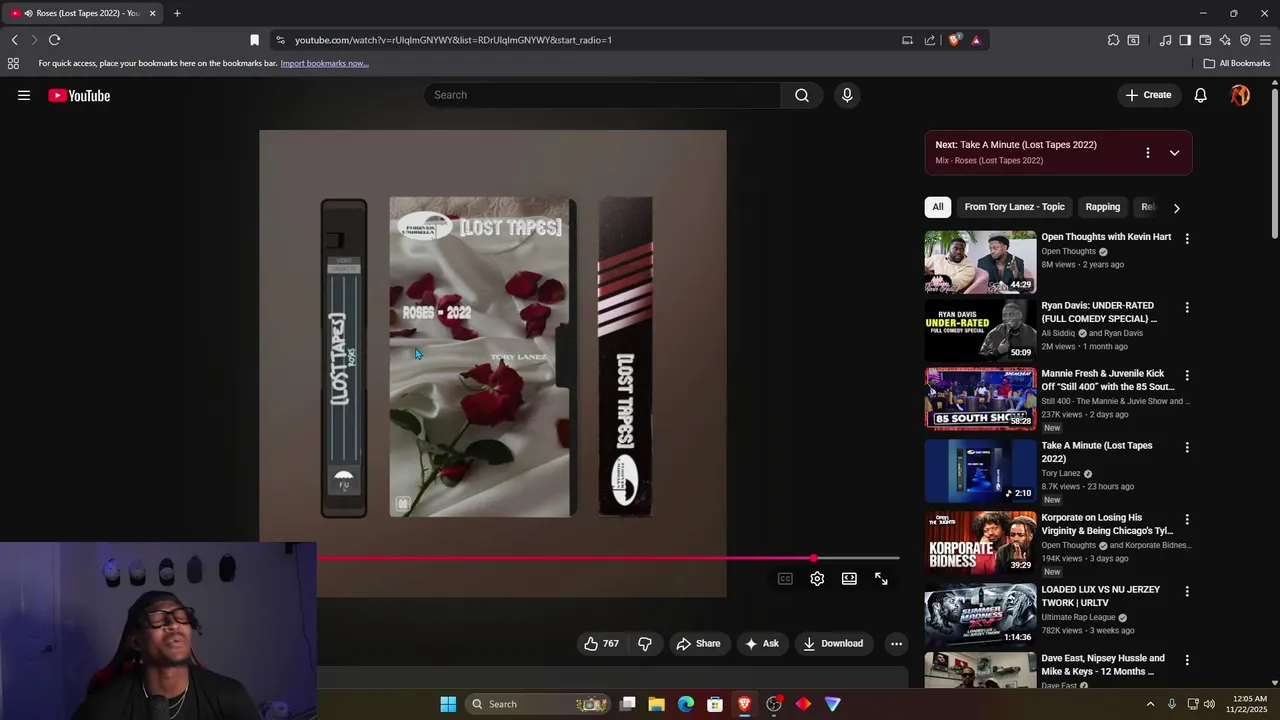Viewport: 1280px width, 720px height.
Task: Open Brave Leo AI sparkle icon
Action: 1225,40
